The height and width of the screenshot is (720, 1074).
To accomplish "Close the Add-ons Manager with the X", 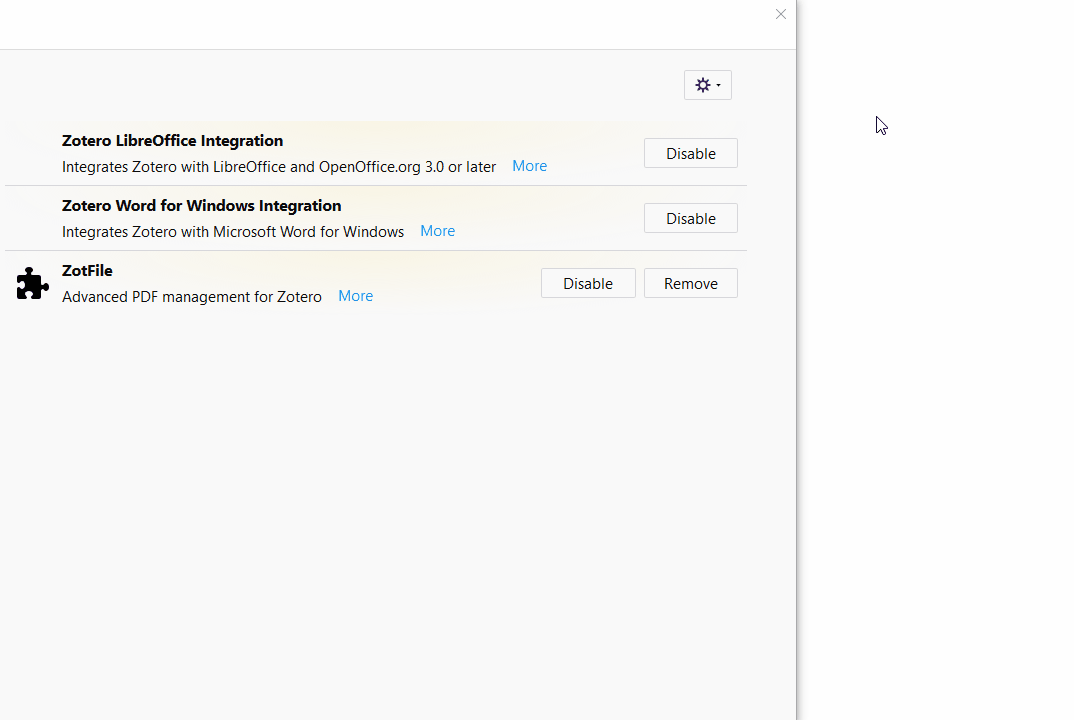I will tap(781, 14).
